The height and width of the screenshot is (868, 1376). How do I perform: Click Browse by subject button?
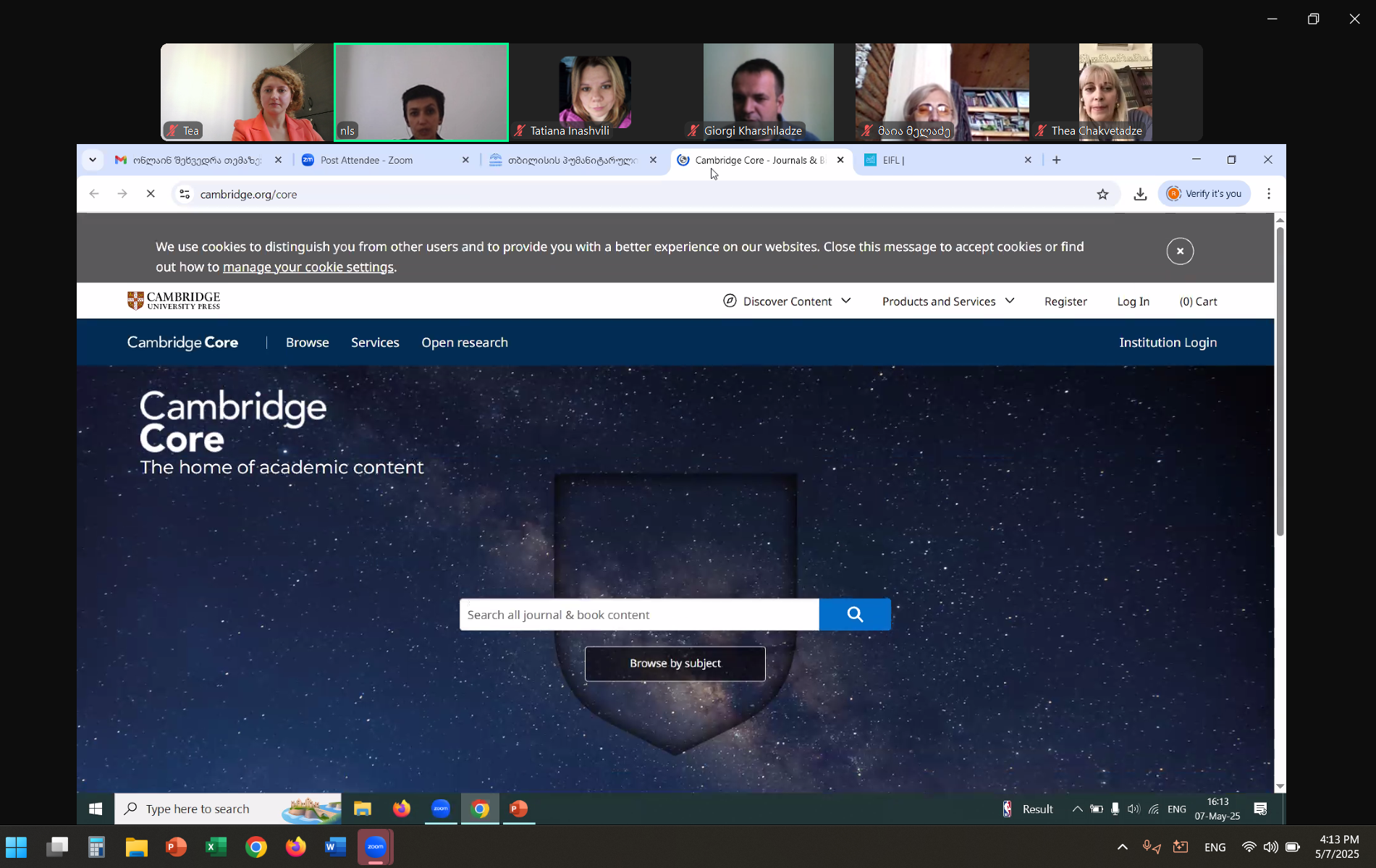[x=675, y=663]
